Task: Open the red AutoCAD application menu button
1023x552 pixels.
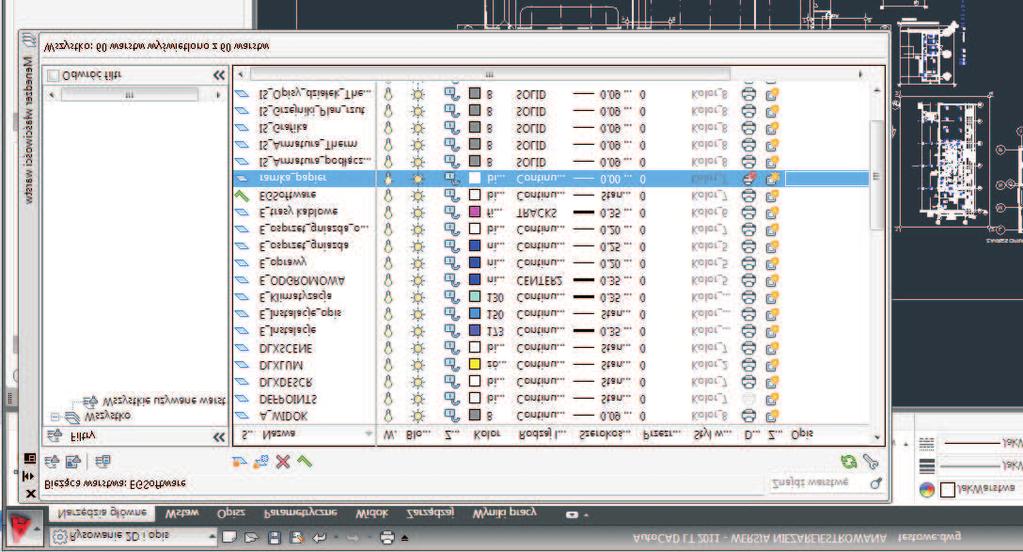Action: 23,527
